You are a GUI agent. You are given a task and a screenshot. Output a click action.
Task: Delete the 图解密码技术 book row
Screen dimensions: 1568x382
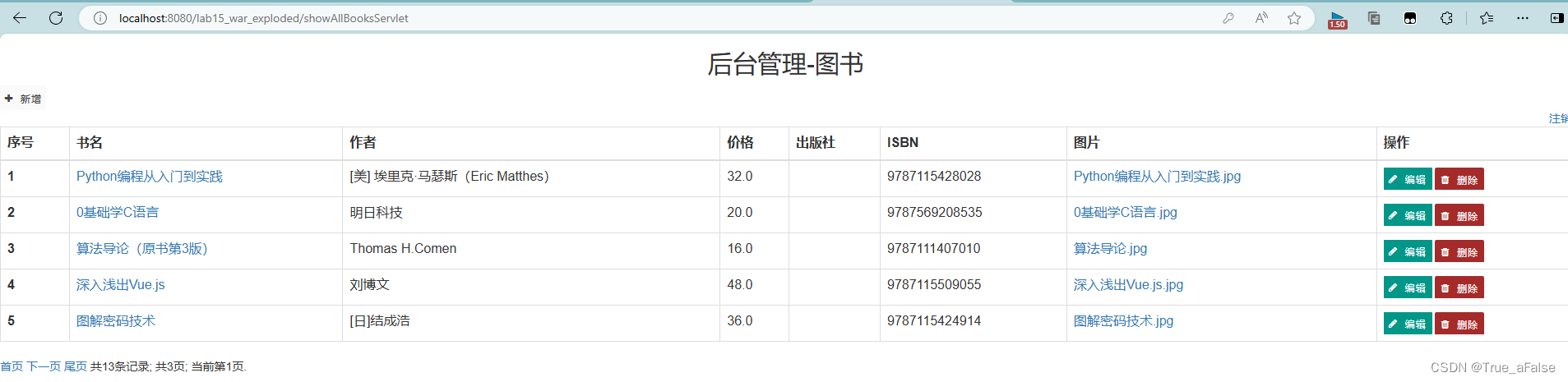1459,324
